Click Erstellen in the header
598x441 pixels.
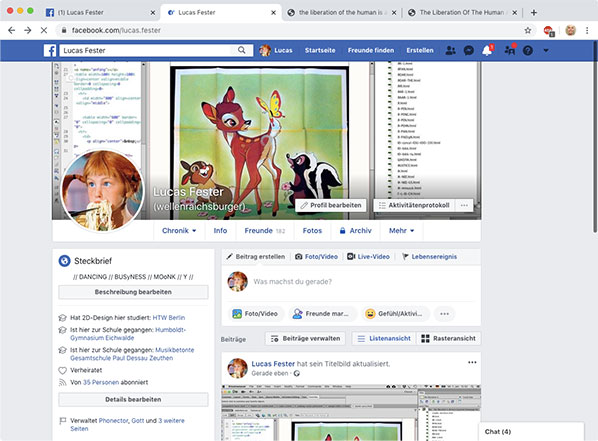420,50
